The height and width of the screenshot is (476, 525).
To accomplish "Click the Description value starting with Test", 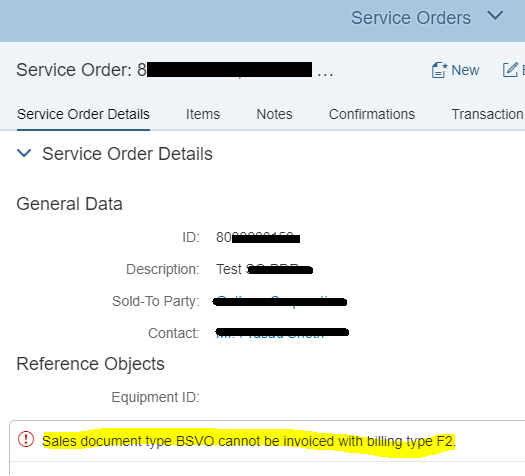I will coord(265,269).
